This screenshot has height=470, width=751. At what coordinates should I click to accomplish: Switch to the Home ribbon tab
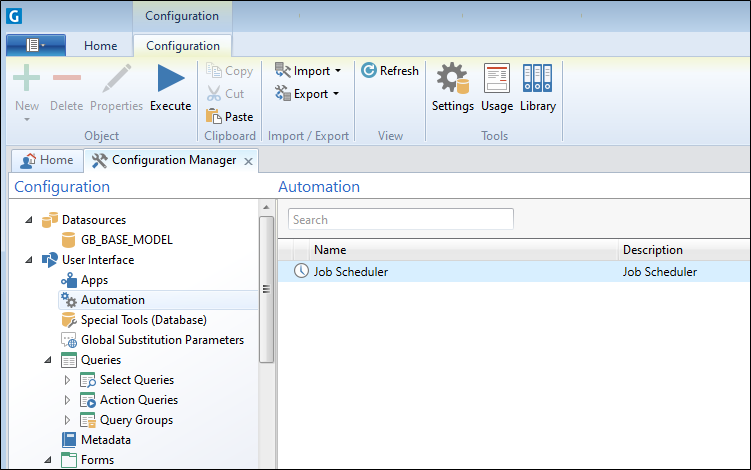(101, 46)
